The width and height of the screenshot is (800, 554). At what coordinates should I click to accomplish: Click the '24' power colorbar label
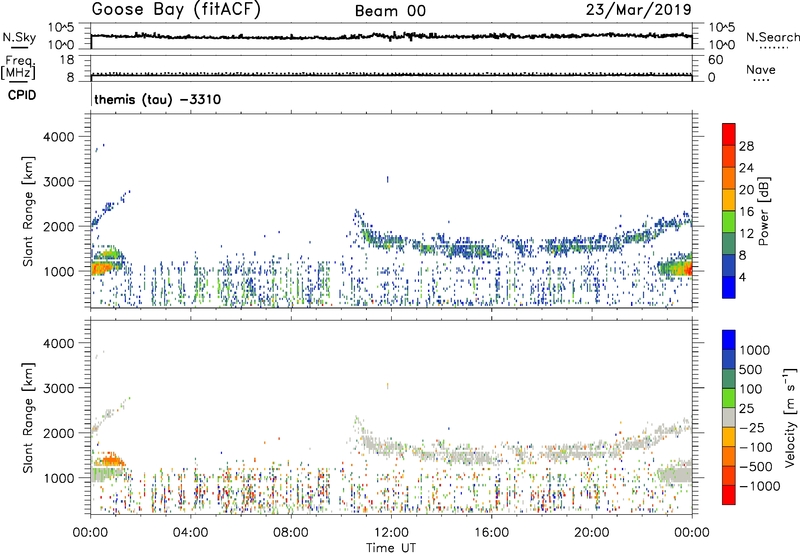click(746, 168)
